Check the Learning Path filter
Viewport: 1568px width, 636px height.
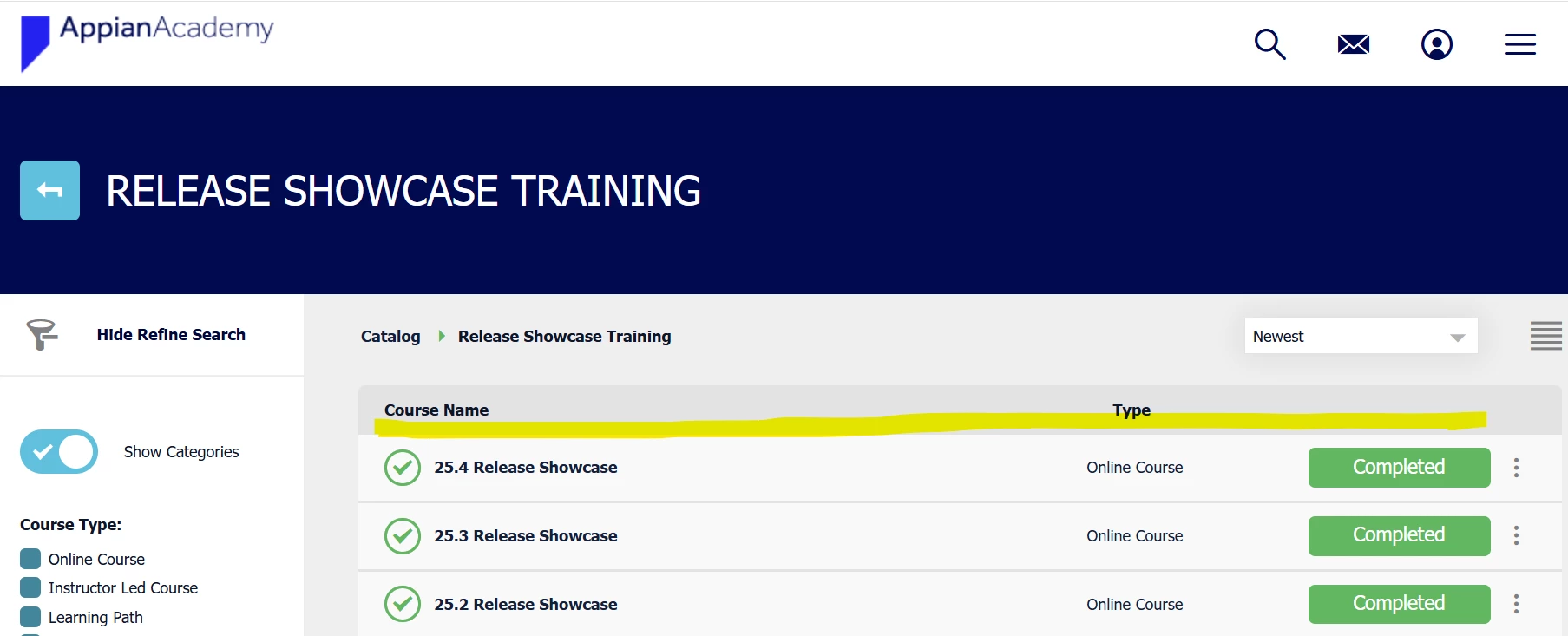(30, 617)
